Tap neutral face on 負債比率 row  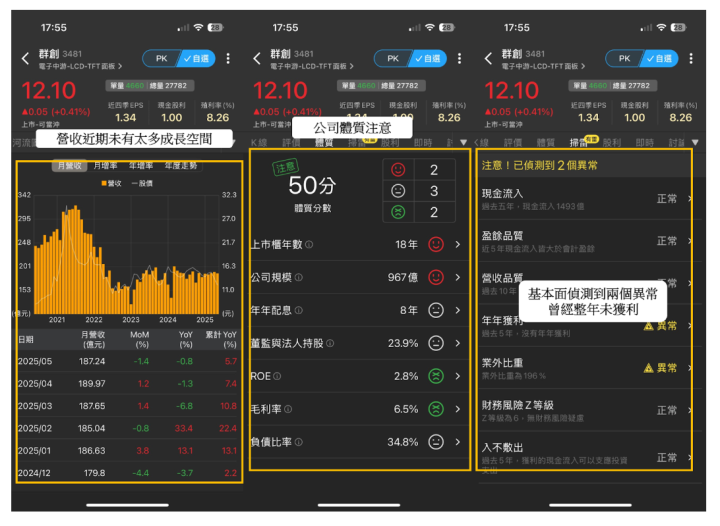coord(436,442)
